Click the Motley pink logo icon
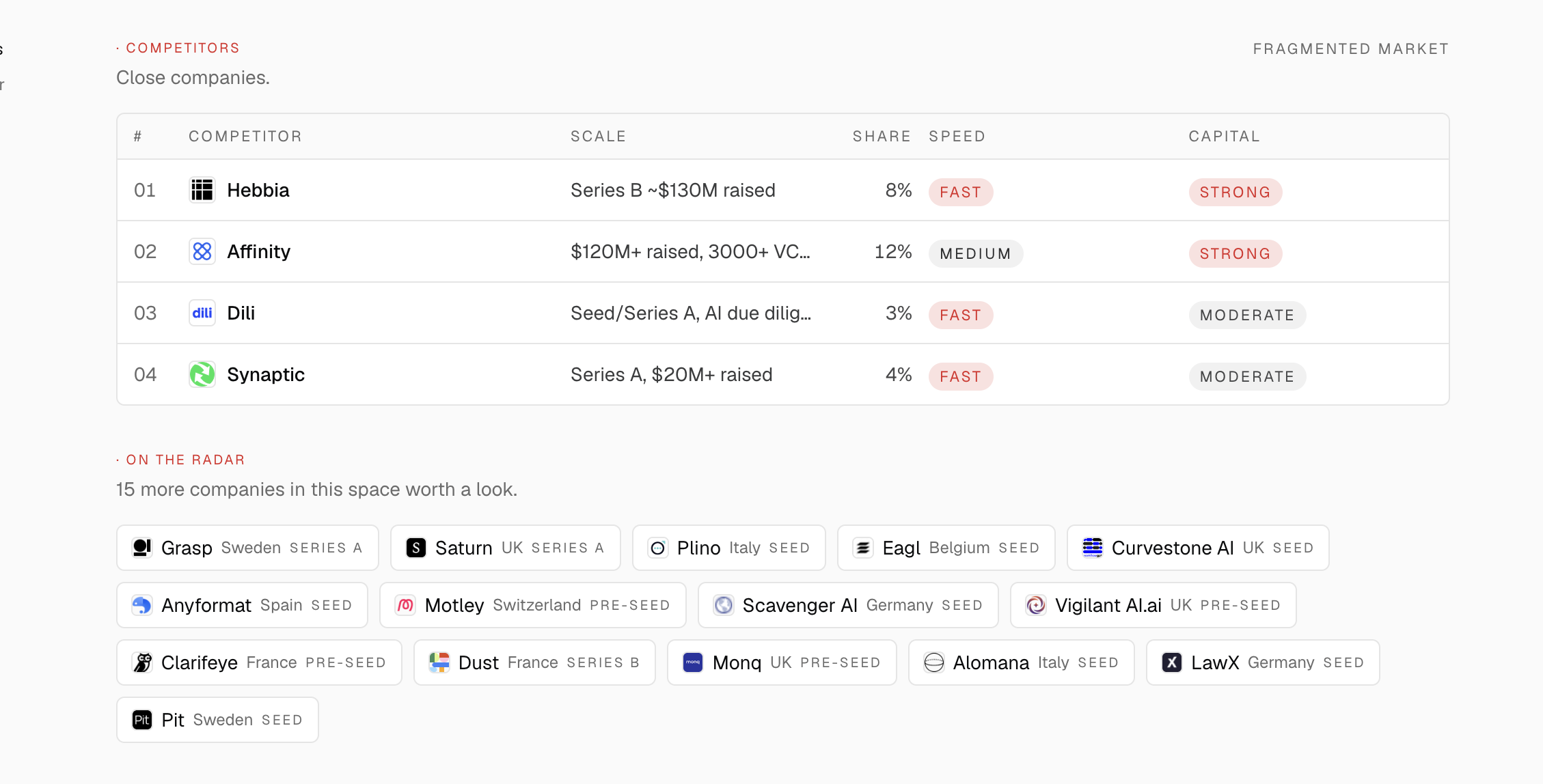The width and height of the screenshot is (1543, 784). pos(405,605)
